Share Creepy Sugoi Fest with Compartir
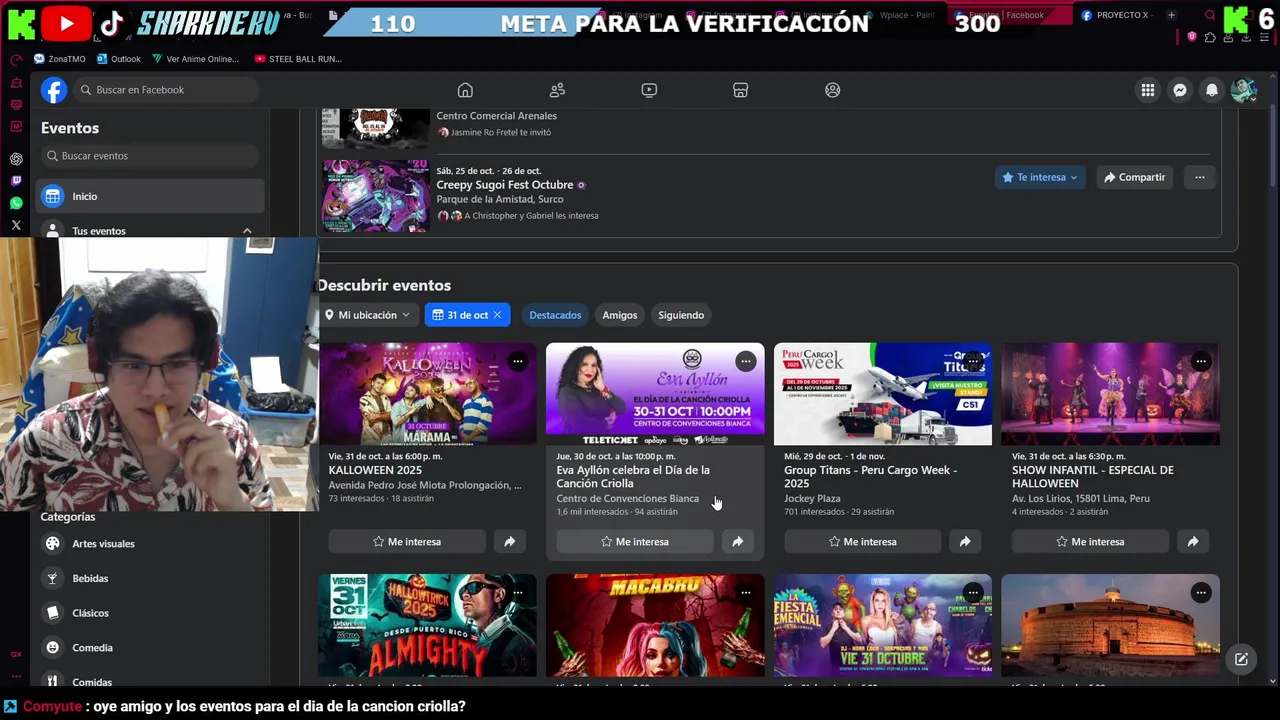This screenshot has width=1280, height=720. tap(1134, 177)
